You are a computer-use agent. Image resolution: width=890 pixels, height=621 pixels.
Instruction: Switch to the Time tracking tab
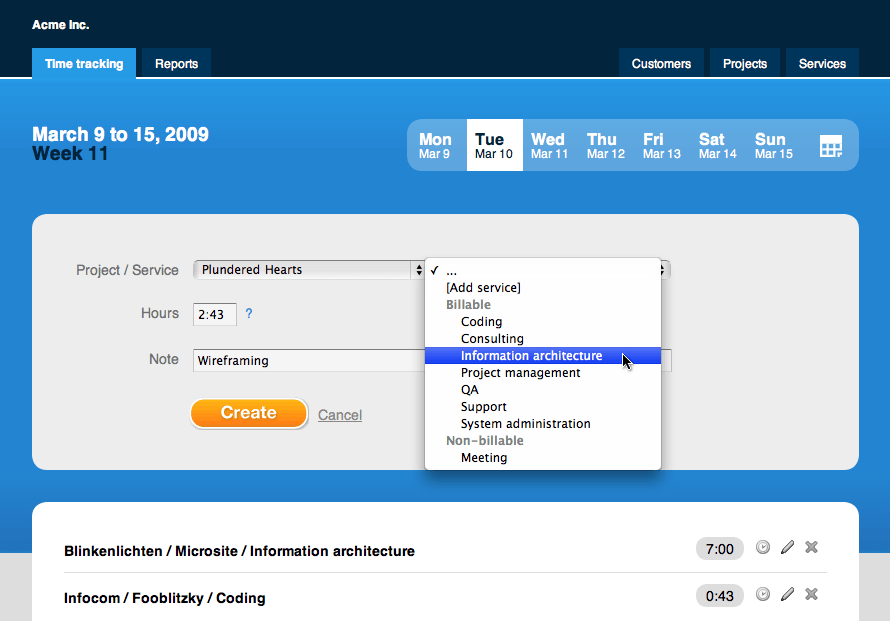pyautogui.click(x=84, y=64)
